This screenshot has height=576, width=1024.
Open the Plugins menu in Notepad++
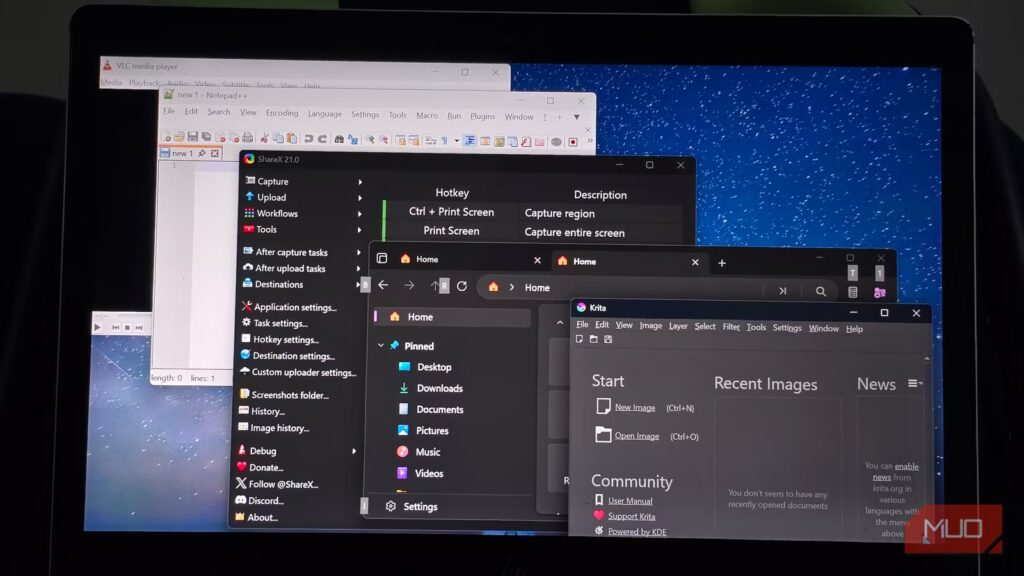click(x=483, y=116)
